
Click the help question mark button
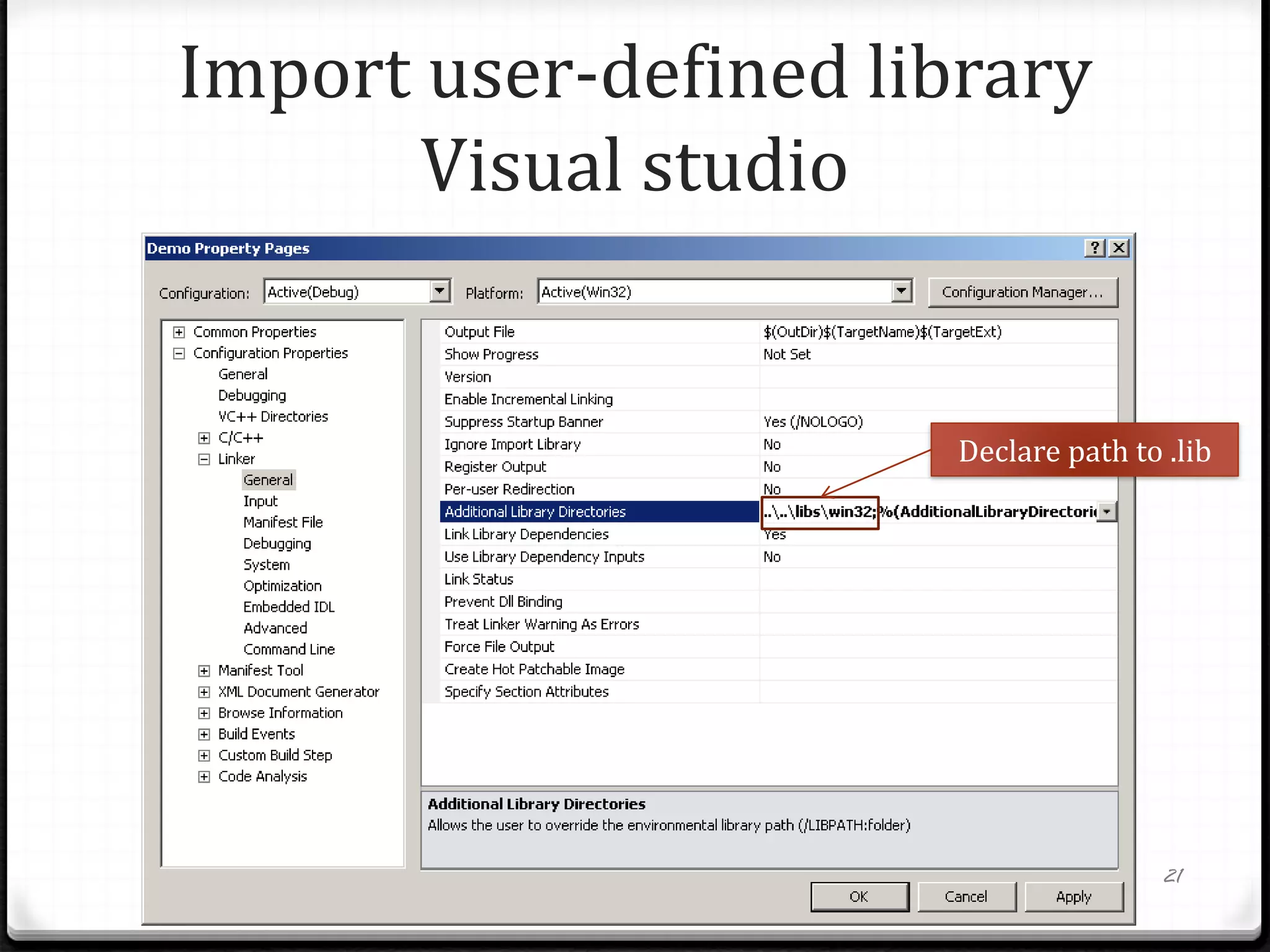click(x=1095, y=248)
